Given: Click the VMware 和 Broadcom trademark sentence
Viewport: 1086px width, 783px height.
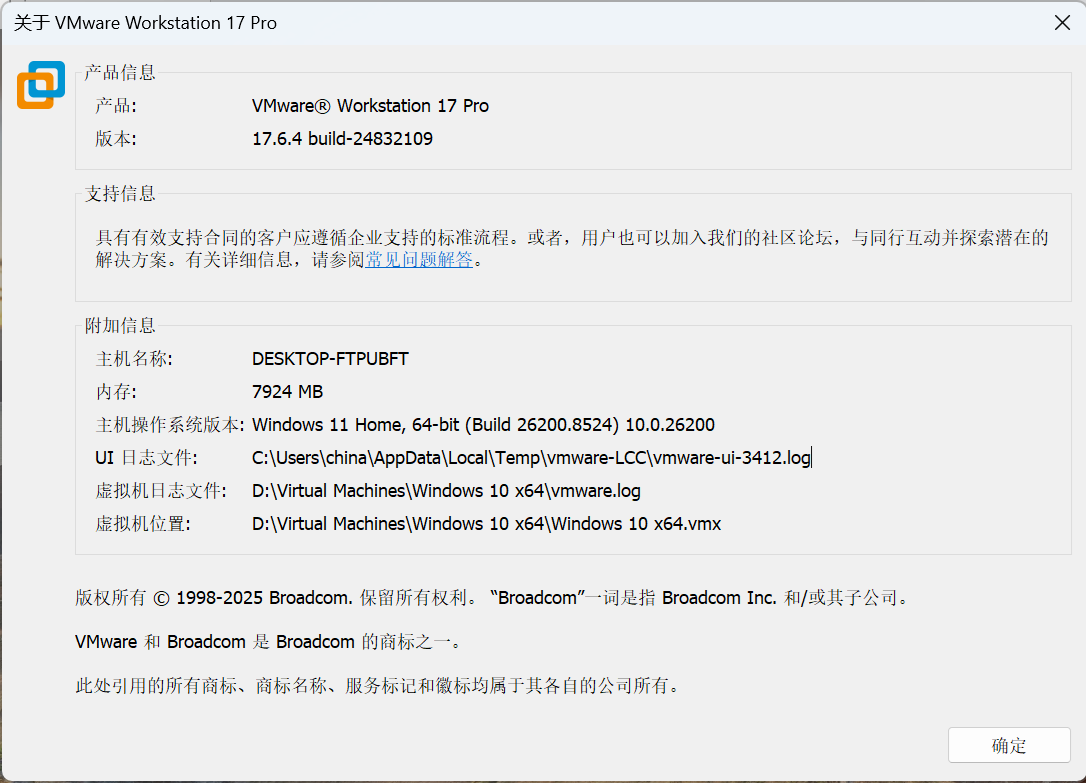Looking at the screenshot, I should coord(269,642).
